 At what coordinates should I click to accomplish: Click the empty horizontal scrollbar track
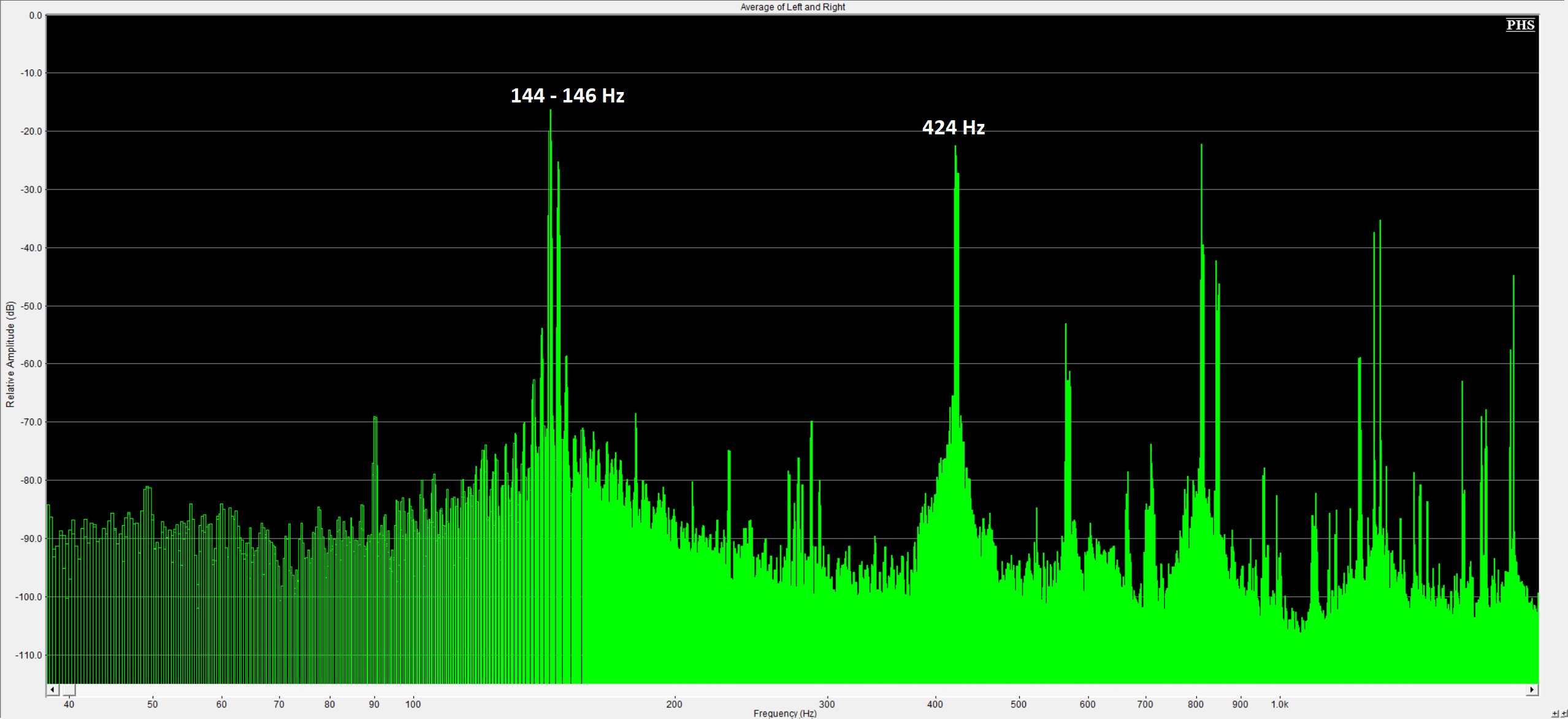pos(800,690)
